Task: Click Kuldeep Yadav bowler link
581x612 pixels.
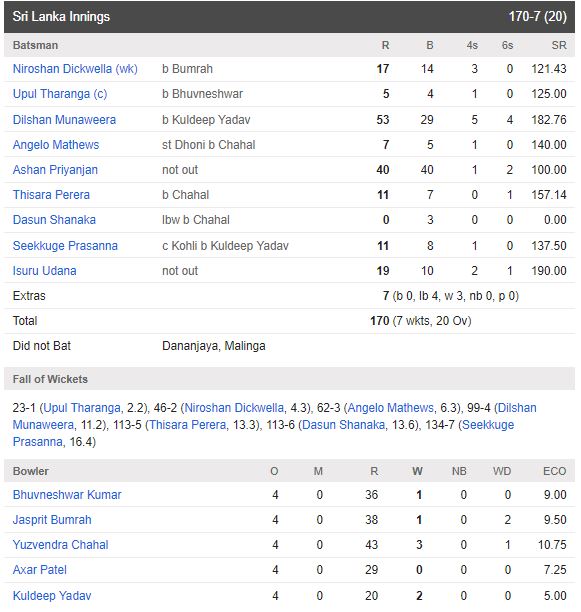Action: (x=52, y=596)
